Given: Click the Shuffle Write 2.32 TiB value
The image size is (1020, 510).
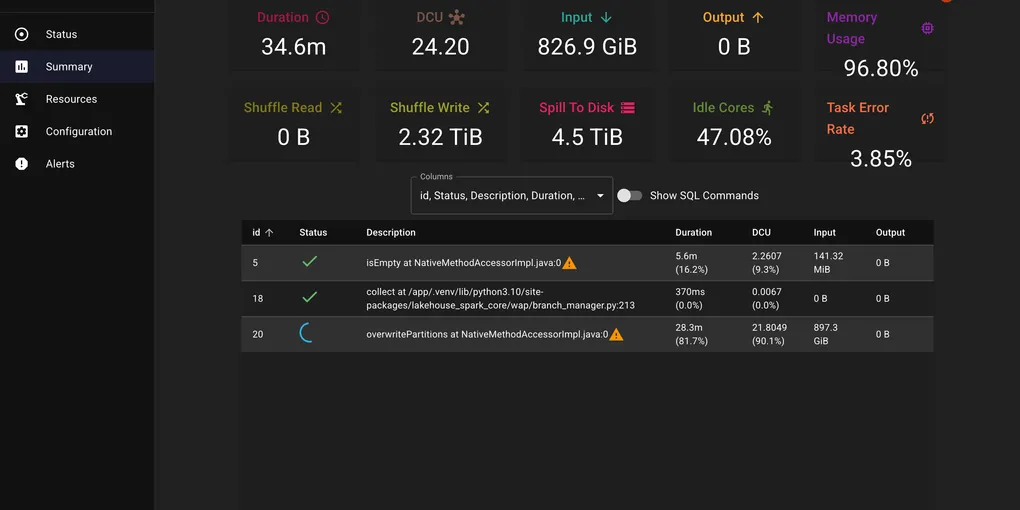Looking at the screenshot, I should [x=440, y=137].
